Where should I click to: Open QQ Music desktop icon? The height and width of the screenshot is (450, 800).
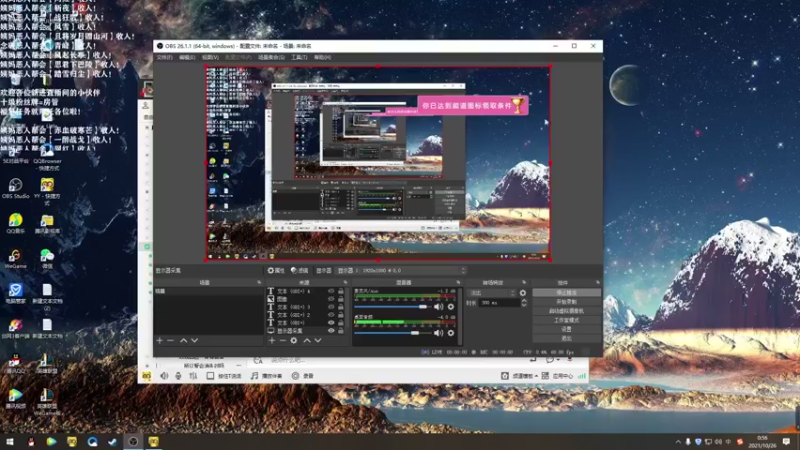point(15,223)
